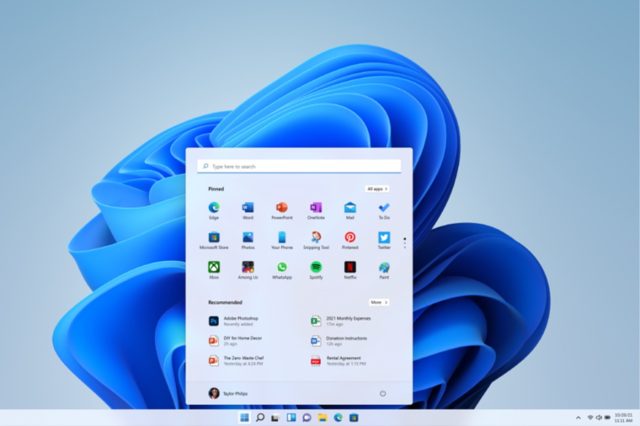Launch WhatsApp from the Start menu
The width and height of the screenshot is (640, 426).
(x=282, y=268)
